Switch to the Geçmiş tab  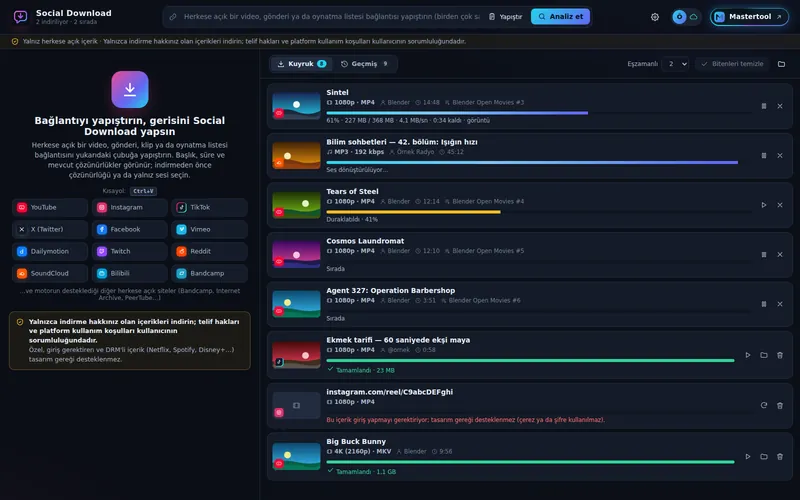point(364,64)
